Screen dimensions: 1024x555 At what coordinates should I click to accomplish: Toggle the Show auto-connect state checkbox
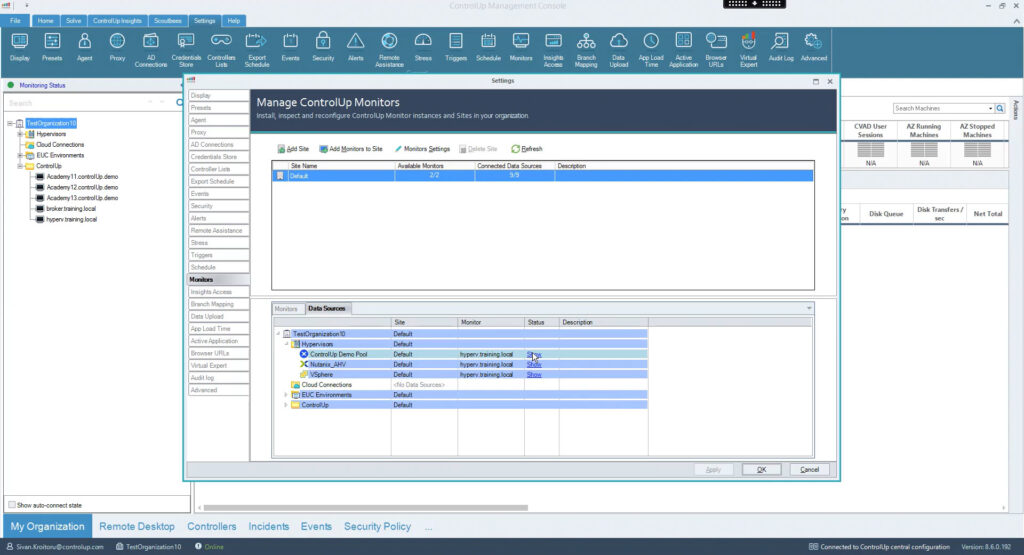(11, 505)
